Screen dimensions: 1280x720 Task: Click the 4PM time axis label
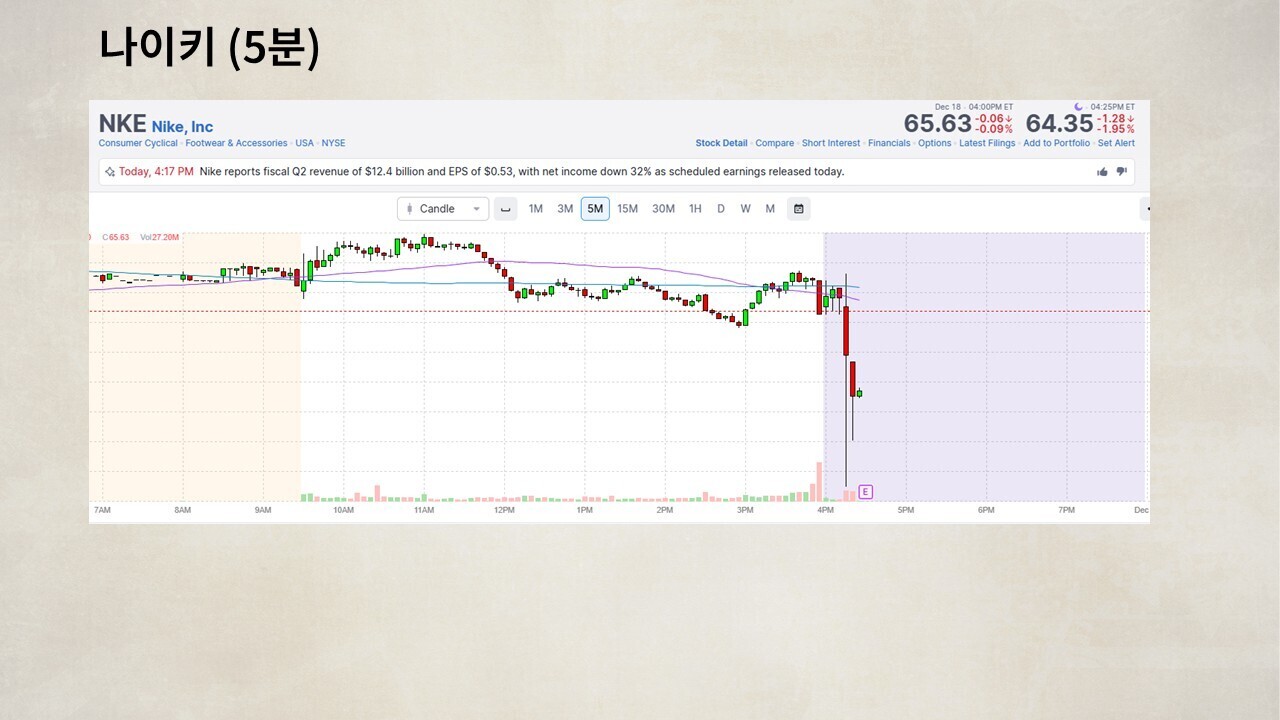[x=825, y=510]
